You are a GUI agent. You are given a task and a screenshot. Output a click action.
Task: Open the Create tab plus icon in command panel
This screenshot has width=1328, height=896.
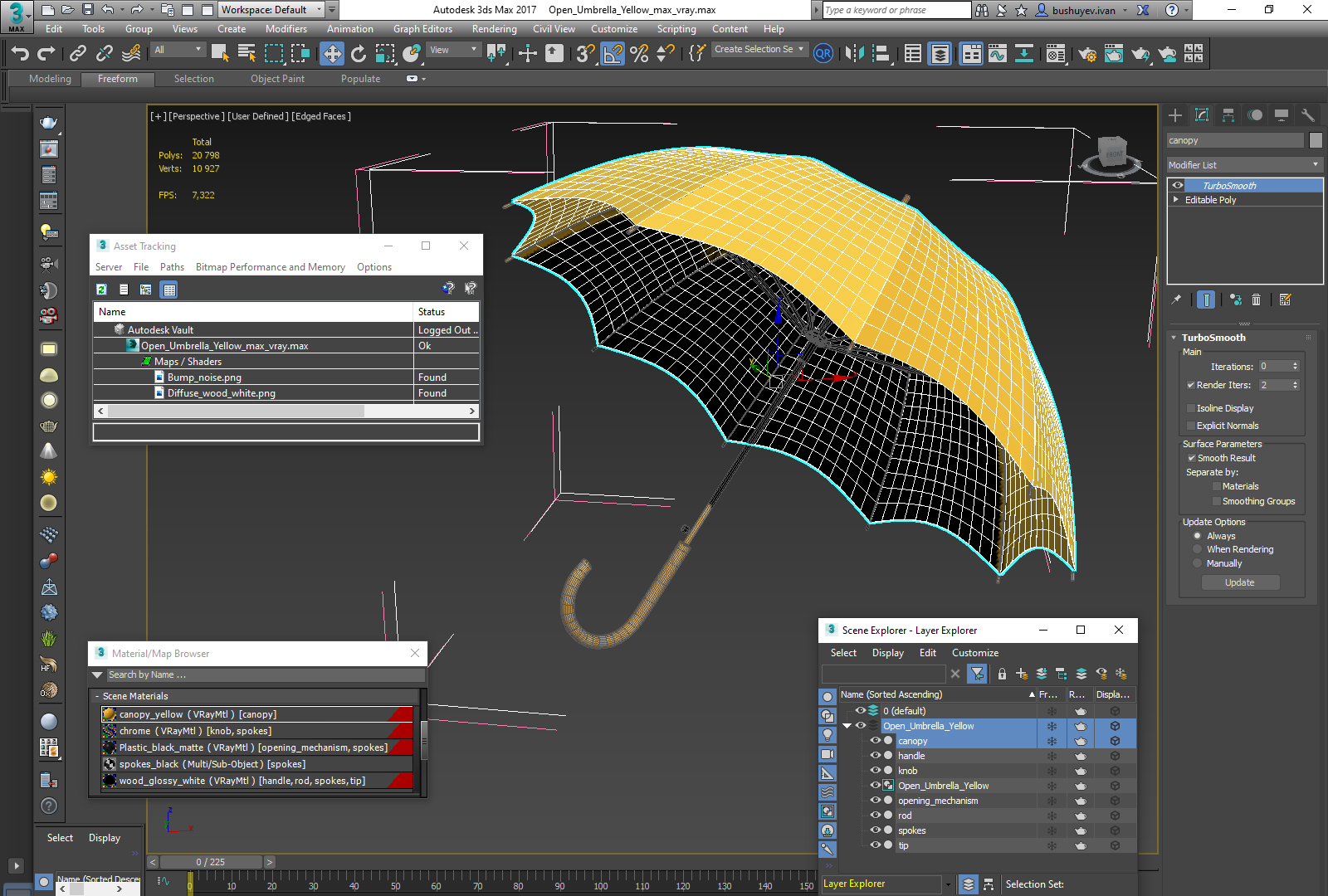[x=1175, y=115]
